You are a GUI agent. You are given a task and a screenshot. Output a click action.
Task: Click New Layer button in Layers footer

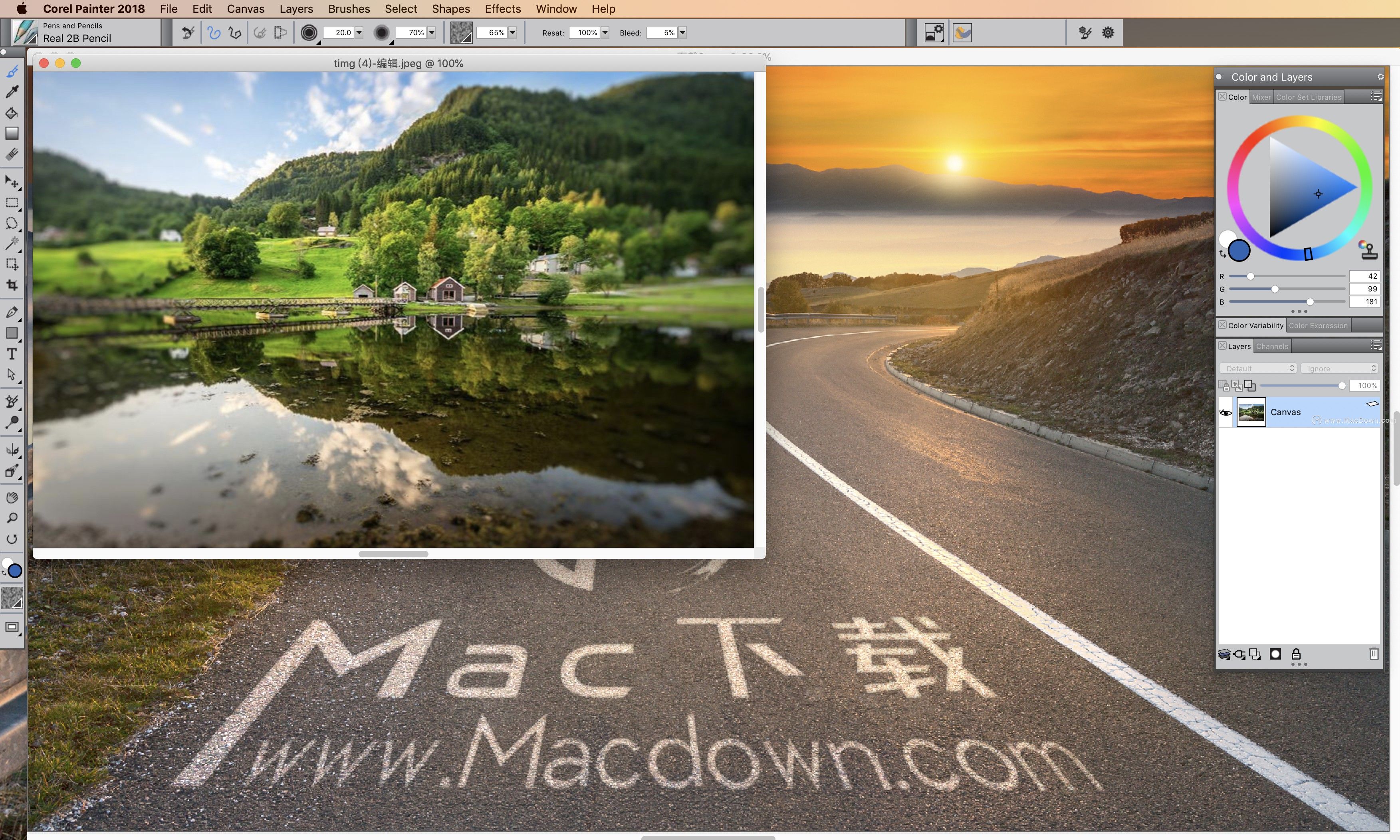coord(1255,654)
